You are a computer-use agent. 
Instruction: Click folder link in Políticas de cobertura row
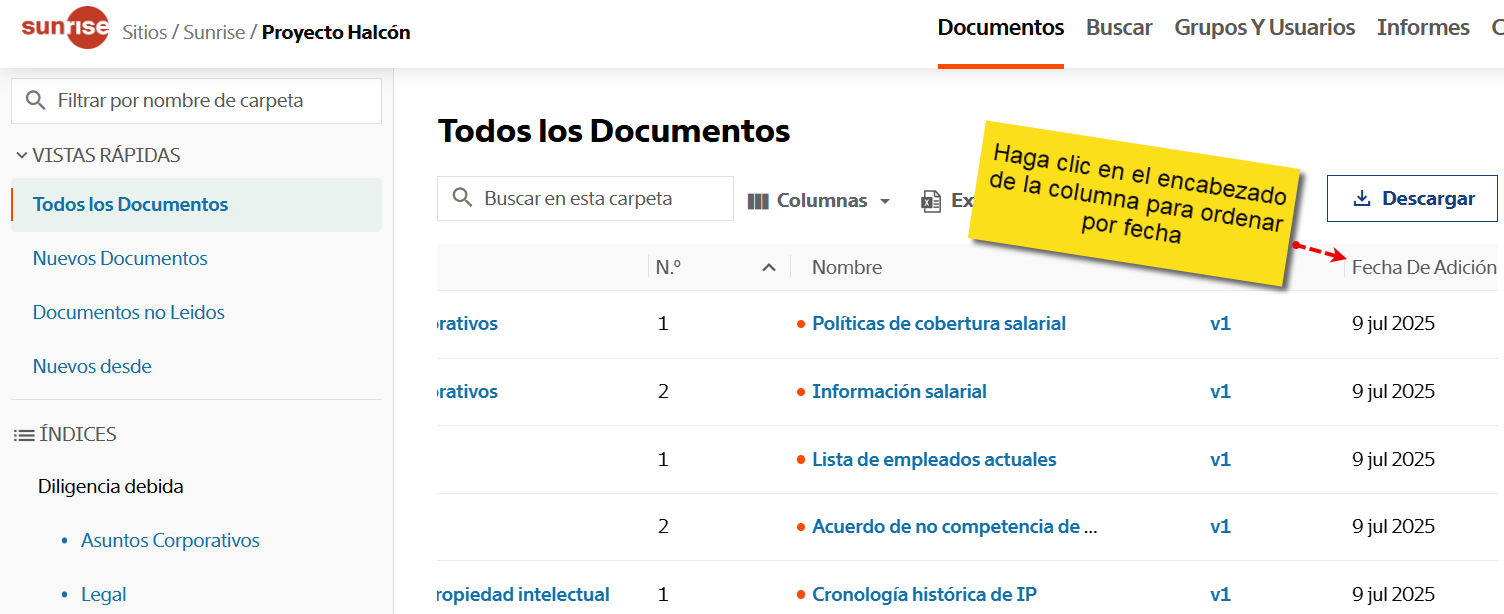[468, 324]
